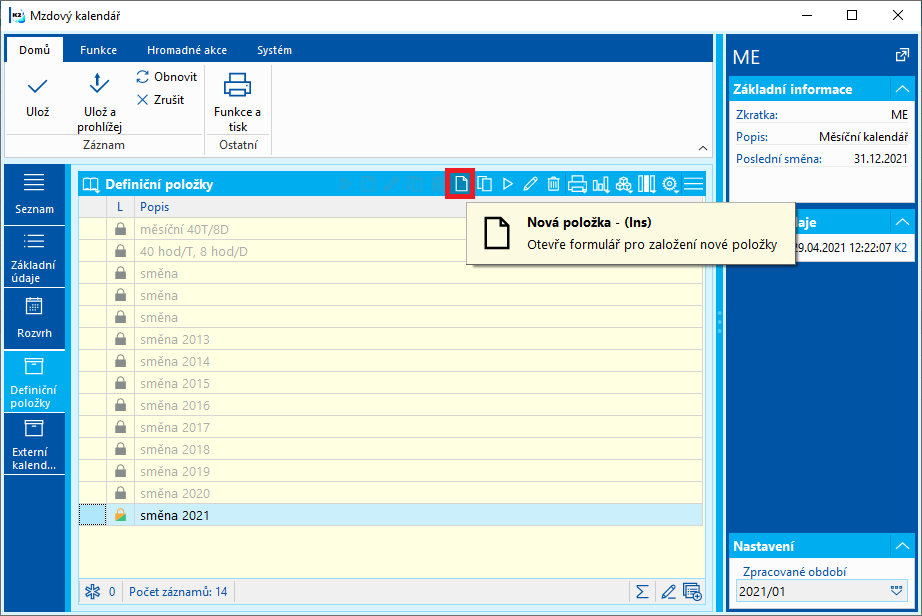Click the Poslední směna label
The height and width of the screenshot is (616, 922).
point(779,159)
